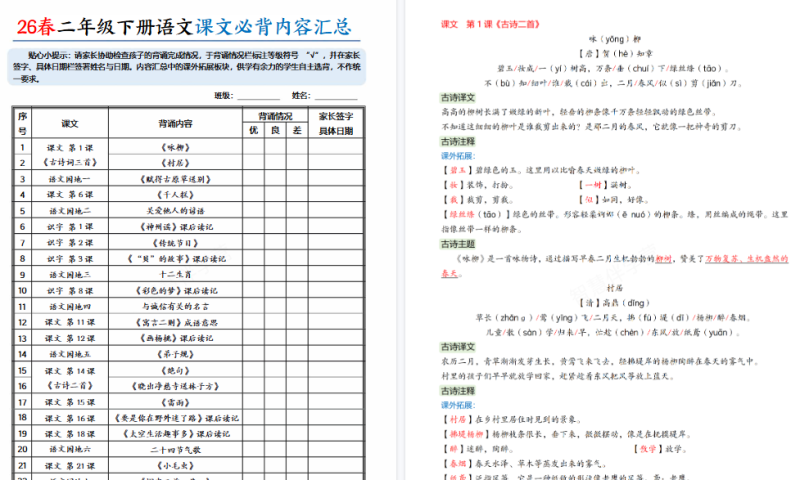
Task: Click table cell 《咏柳》 in row 1
Action: [x=175, y=147]
